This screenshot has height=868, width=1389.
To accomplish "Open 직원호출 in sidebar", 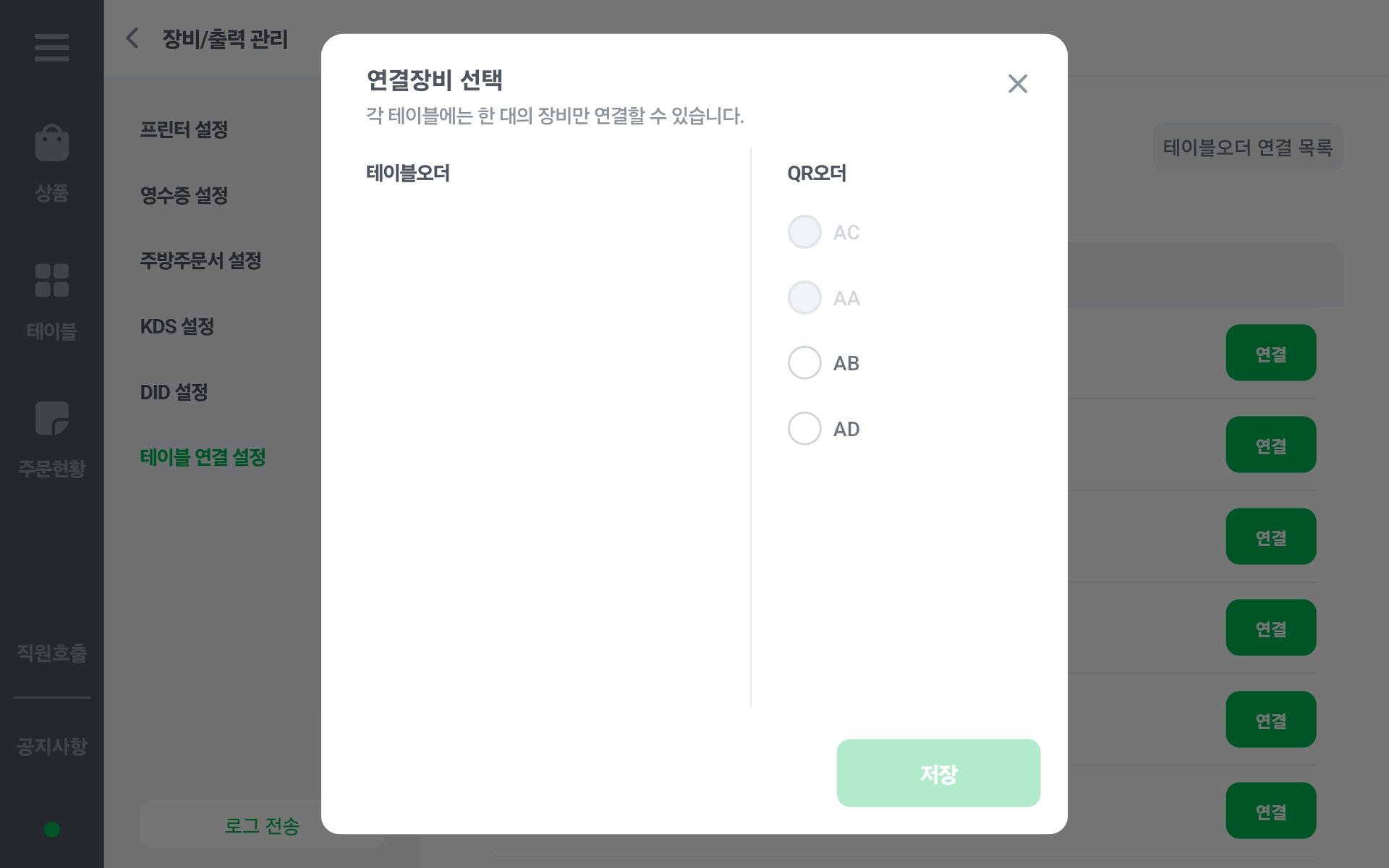I will coord(51,653).
